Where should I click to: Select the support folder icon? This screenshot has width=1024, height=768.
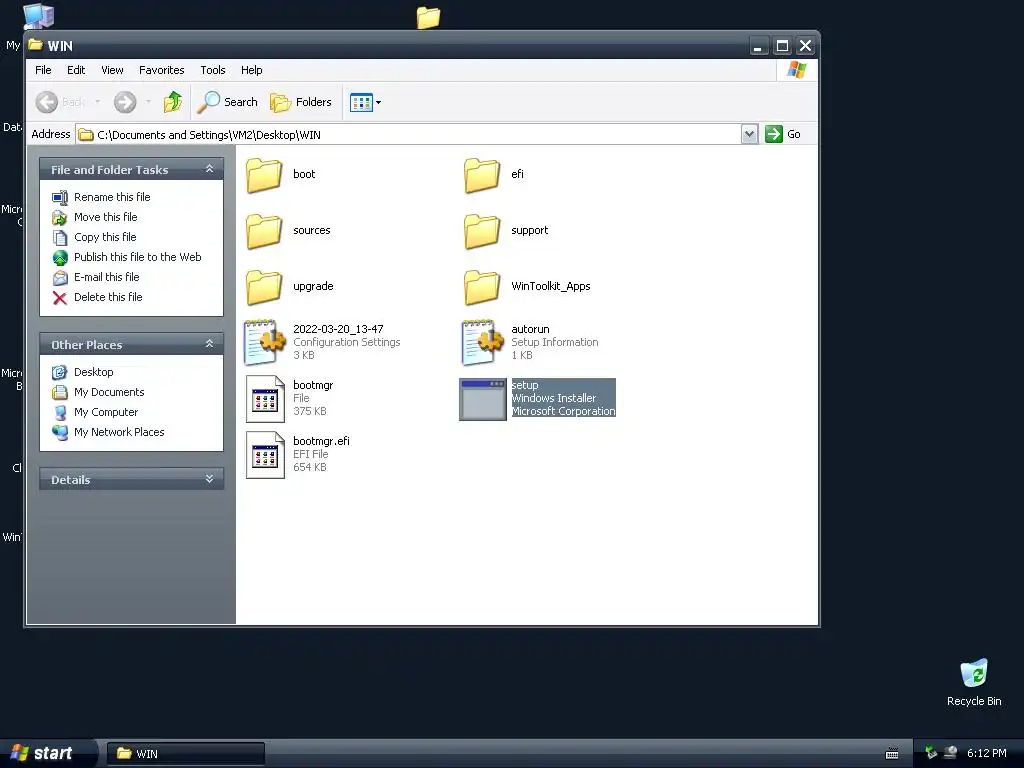[482, 231]
